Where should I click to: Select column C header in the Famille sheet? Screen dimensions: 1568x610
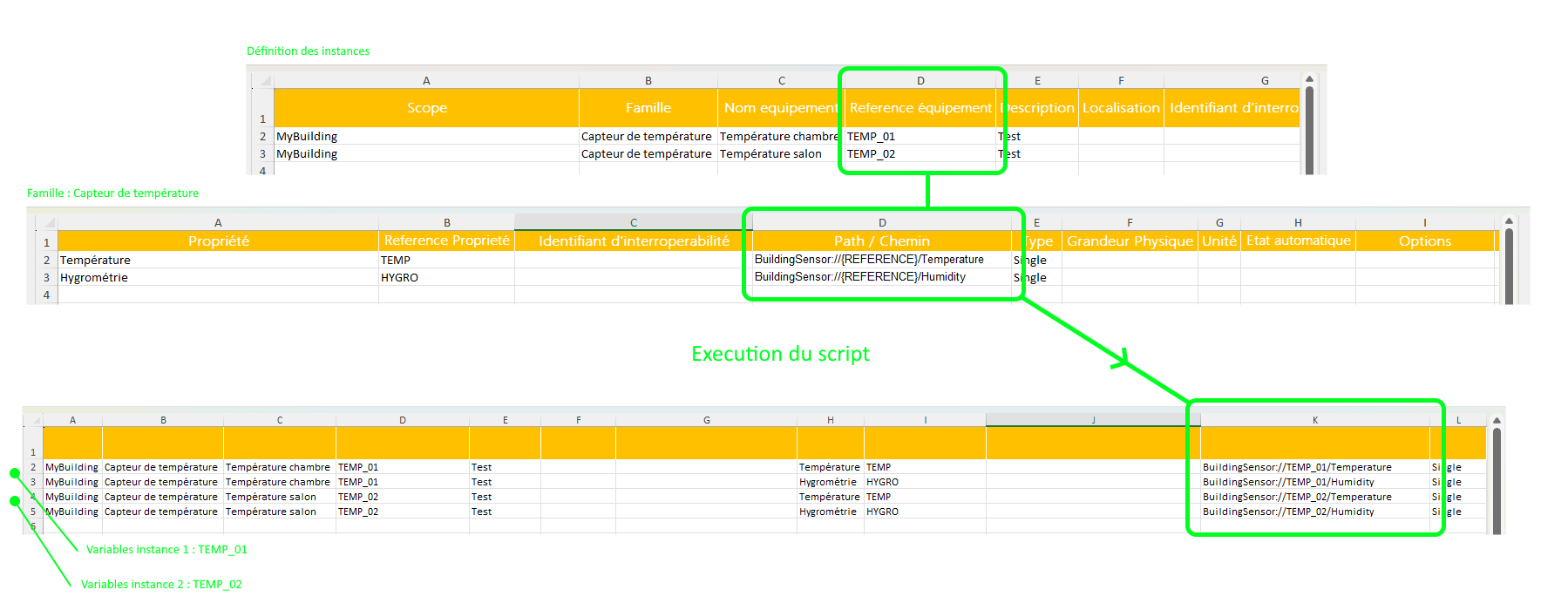tap(633, 222)
